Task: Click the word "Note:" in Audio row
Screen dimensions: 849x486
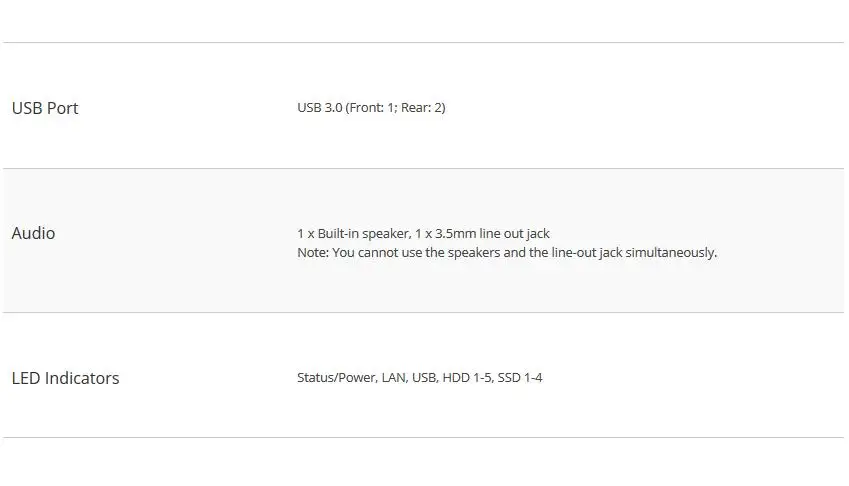Action: [x=313, y=253]
